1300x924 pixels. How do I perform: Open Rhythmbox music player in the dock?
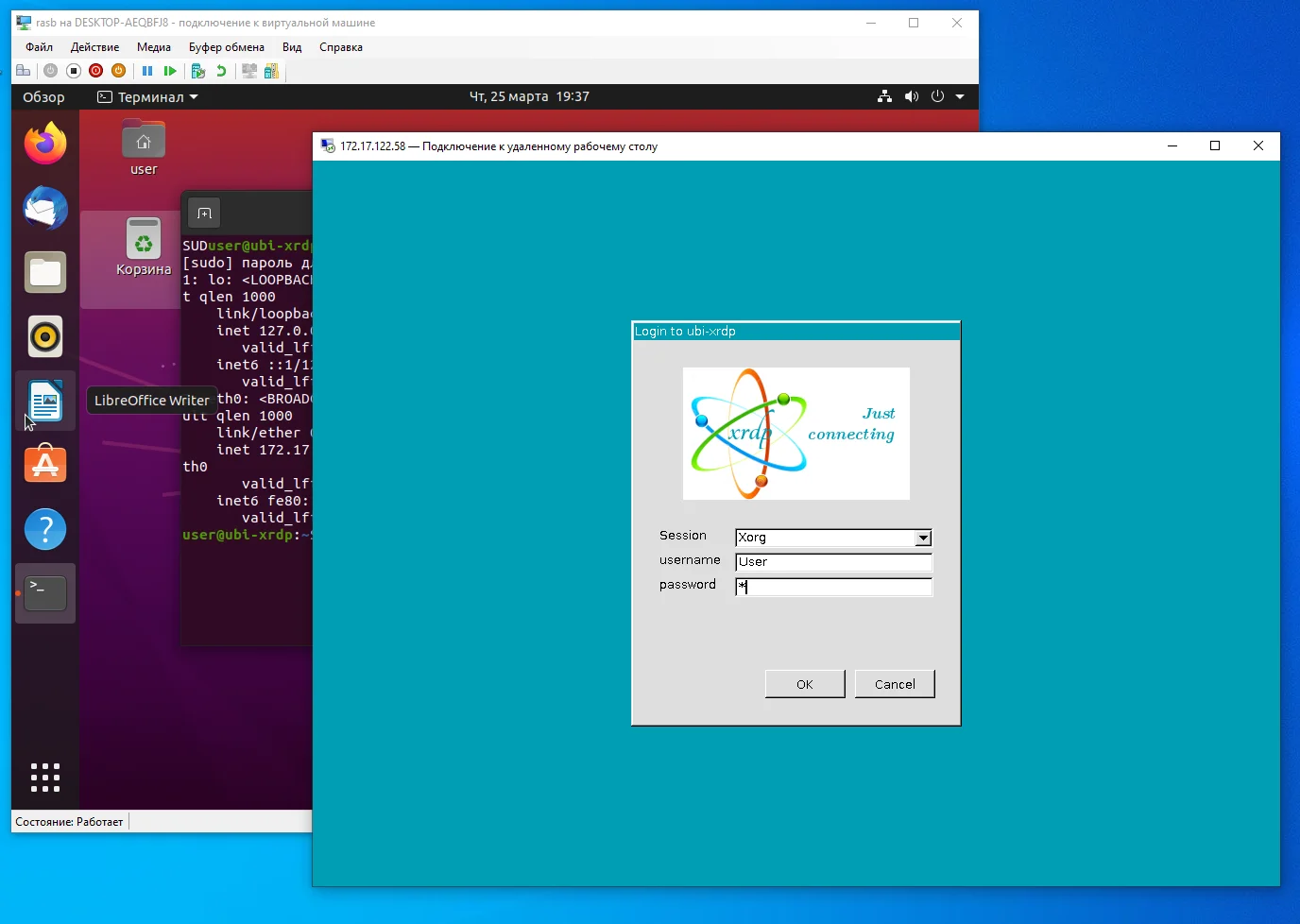[x=44, y=336]
